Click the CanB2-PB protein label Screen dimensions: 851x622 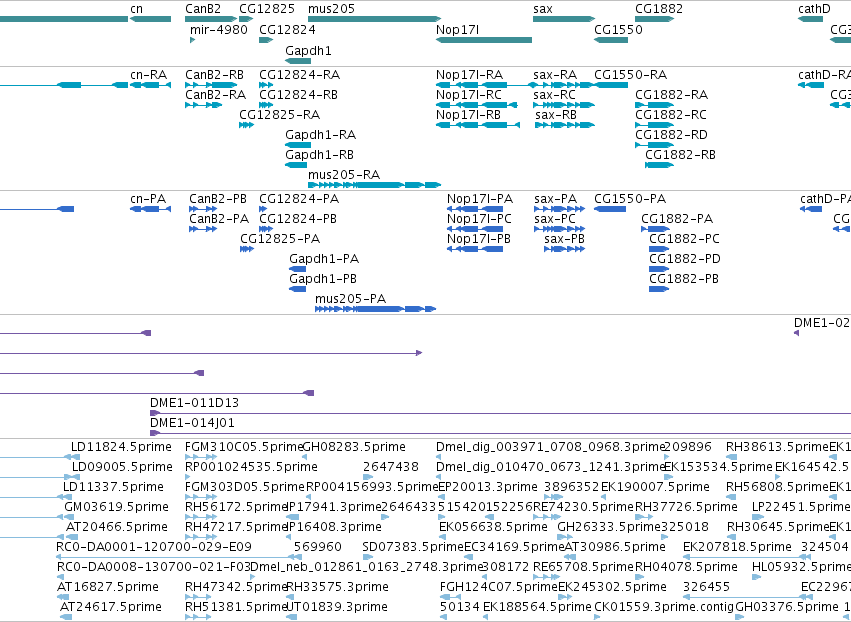tap(218, 199)
